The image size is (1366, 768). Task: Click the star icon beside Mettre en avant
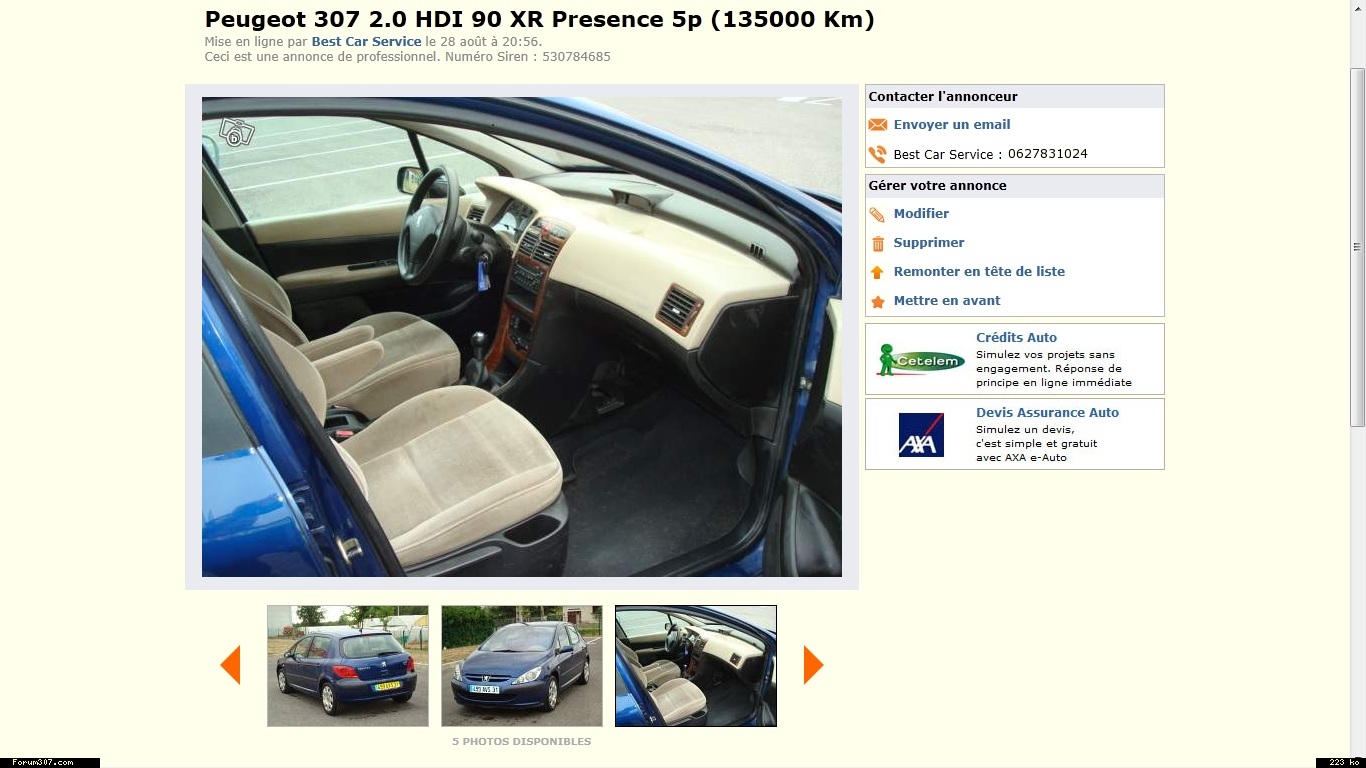(877, 301)
